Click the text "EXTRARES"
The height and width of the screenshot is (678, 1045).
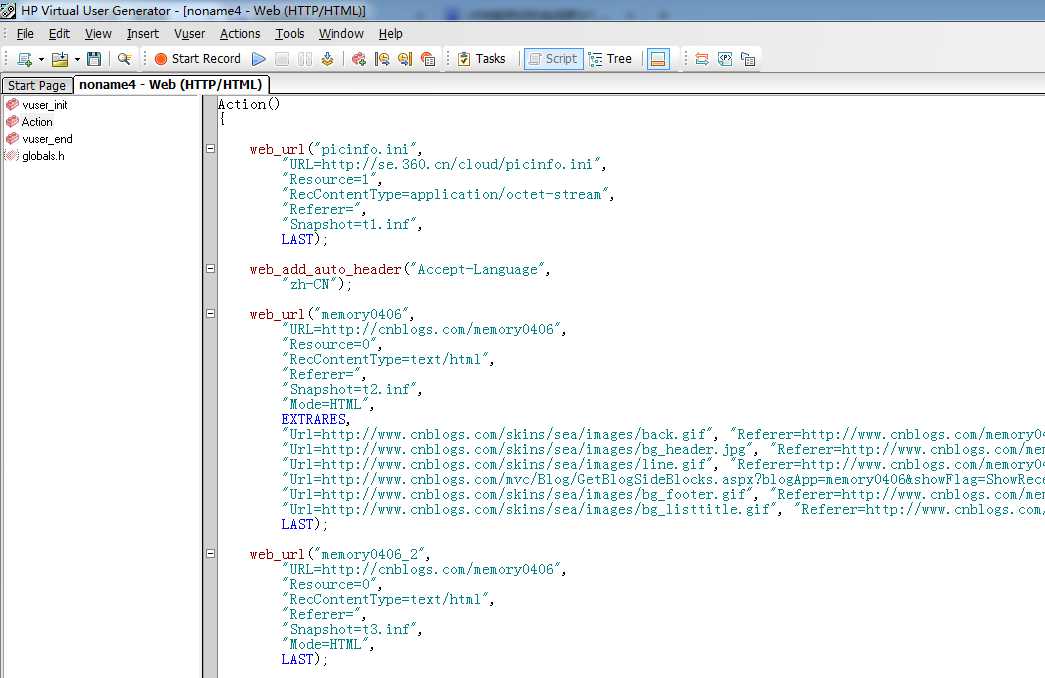point(314,419)
